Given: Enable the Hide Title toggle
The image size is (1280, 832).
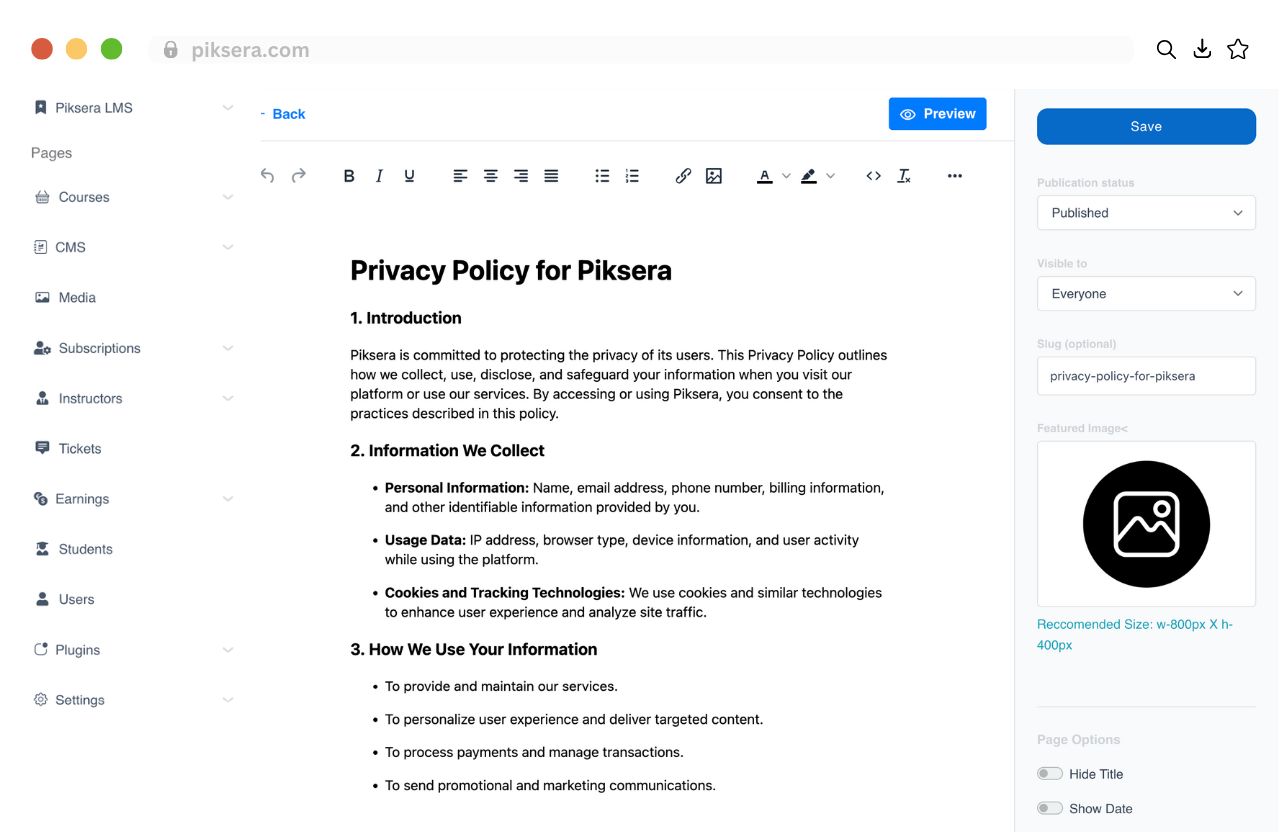Looking at the screenshot, I should [x=1049, y=774].
